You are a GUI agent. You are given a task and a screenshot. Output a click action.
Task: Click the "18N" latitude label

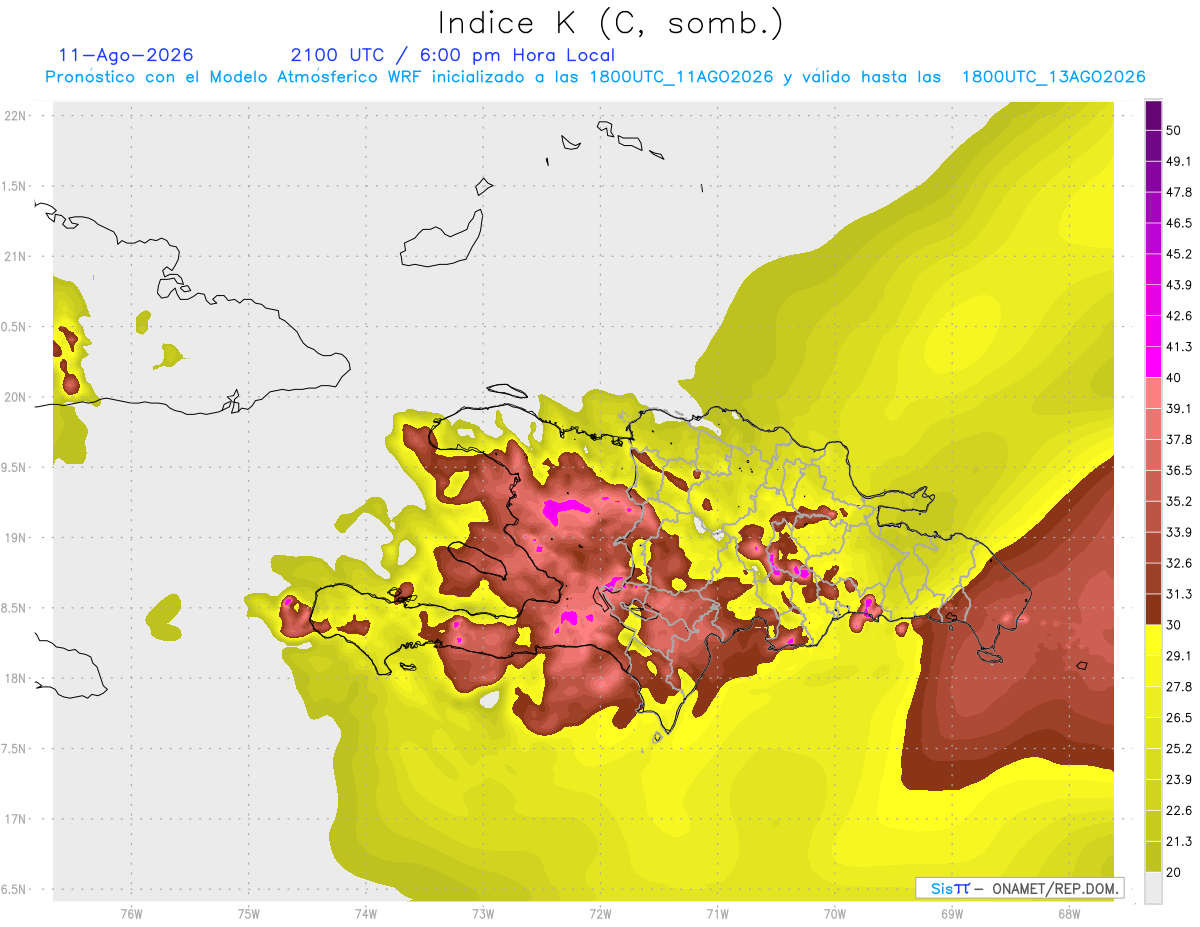[x=17, y=678]
